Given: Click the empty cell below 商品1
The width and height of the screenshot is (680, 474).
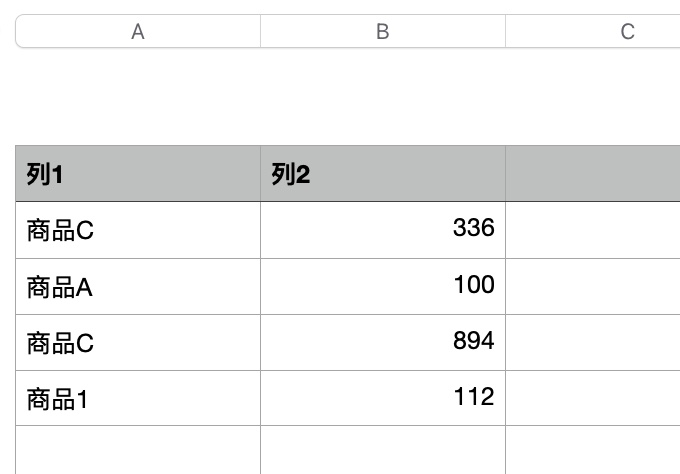Looking at the screenshot, I should pos(138,450).
